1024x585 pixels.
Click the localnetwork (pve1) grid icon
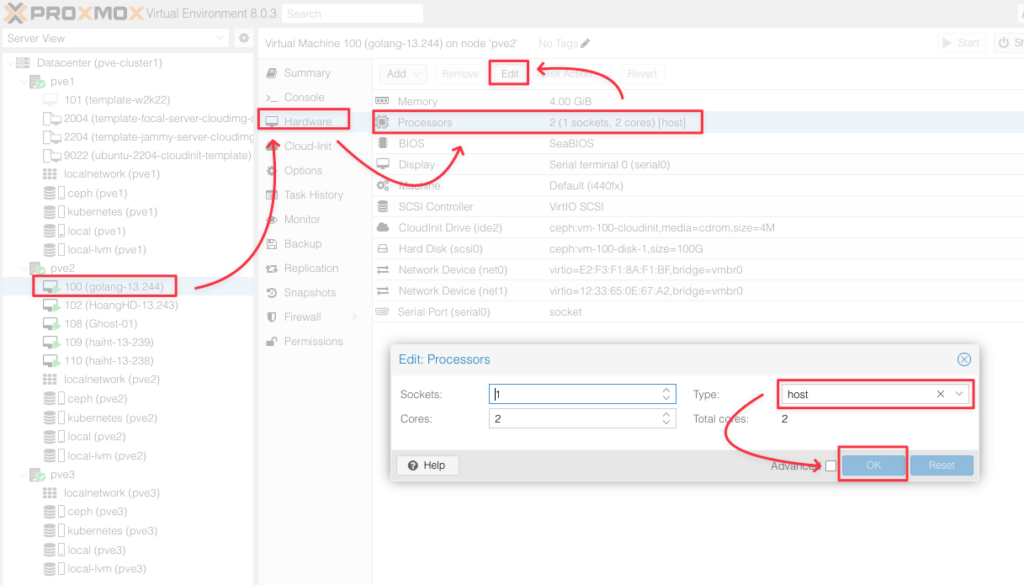click(x=50, y=174)
